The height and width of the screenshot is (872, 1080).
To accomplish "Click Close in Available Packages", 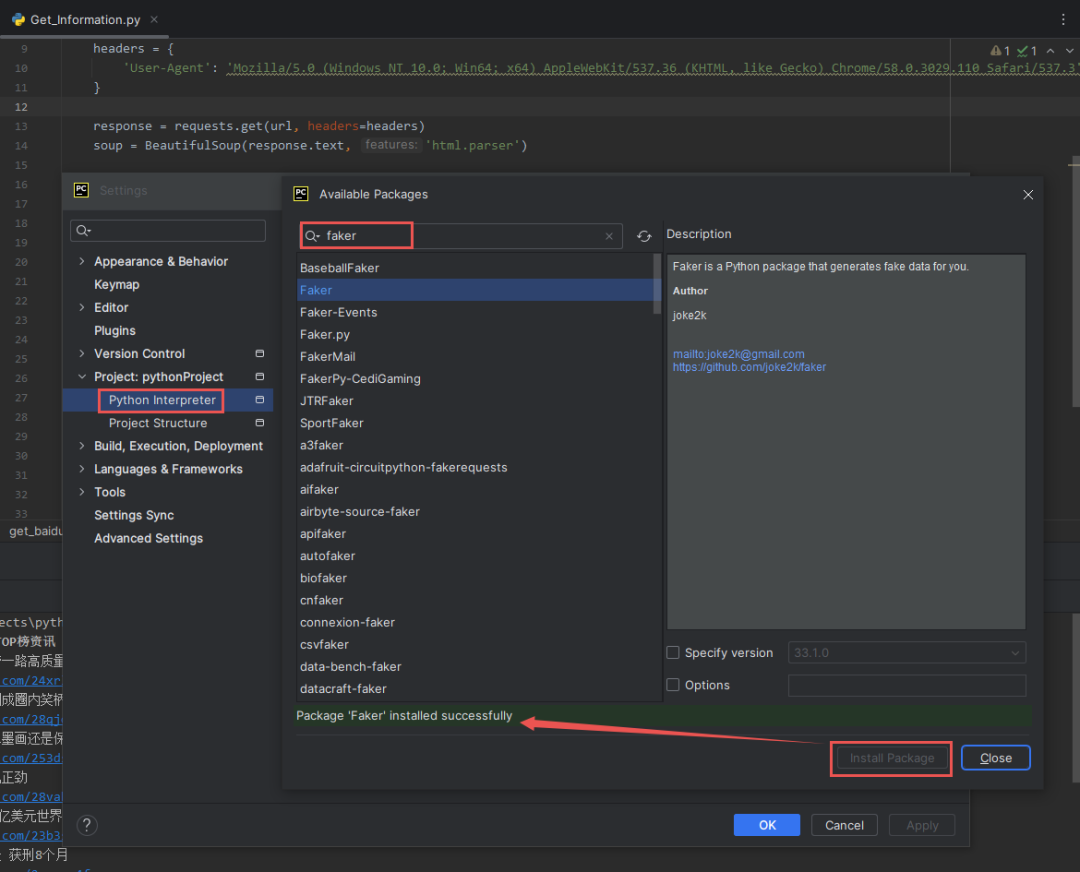I will [995, 758].
